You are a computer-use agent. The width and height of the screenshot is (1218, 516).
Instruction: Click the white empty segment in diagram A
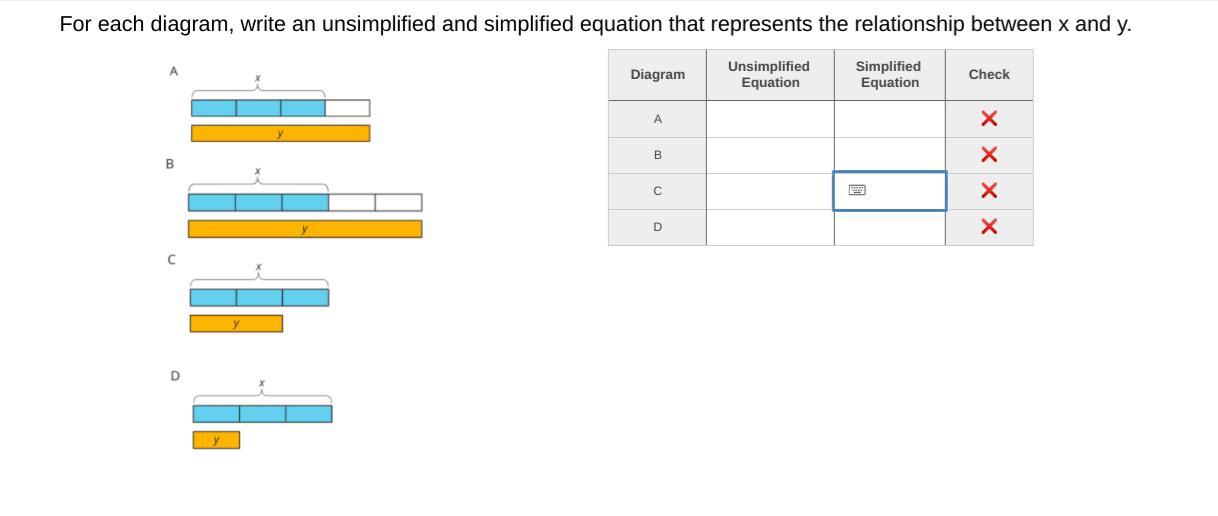coord(347,108)
